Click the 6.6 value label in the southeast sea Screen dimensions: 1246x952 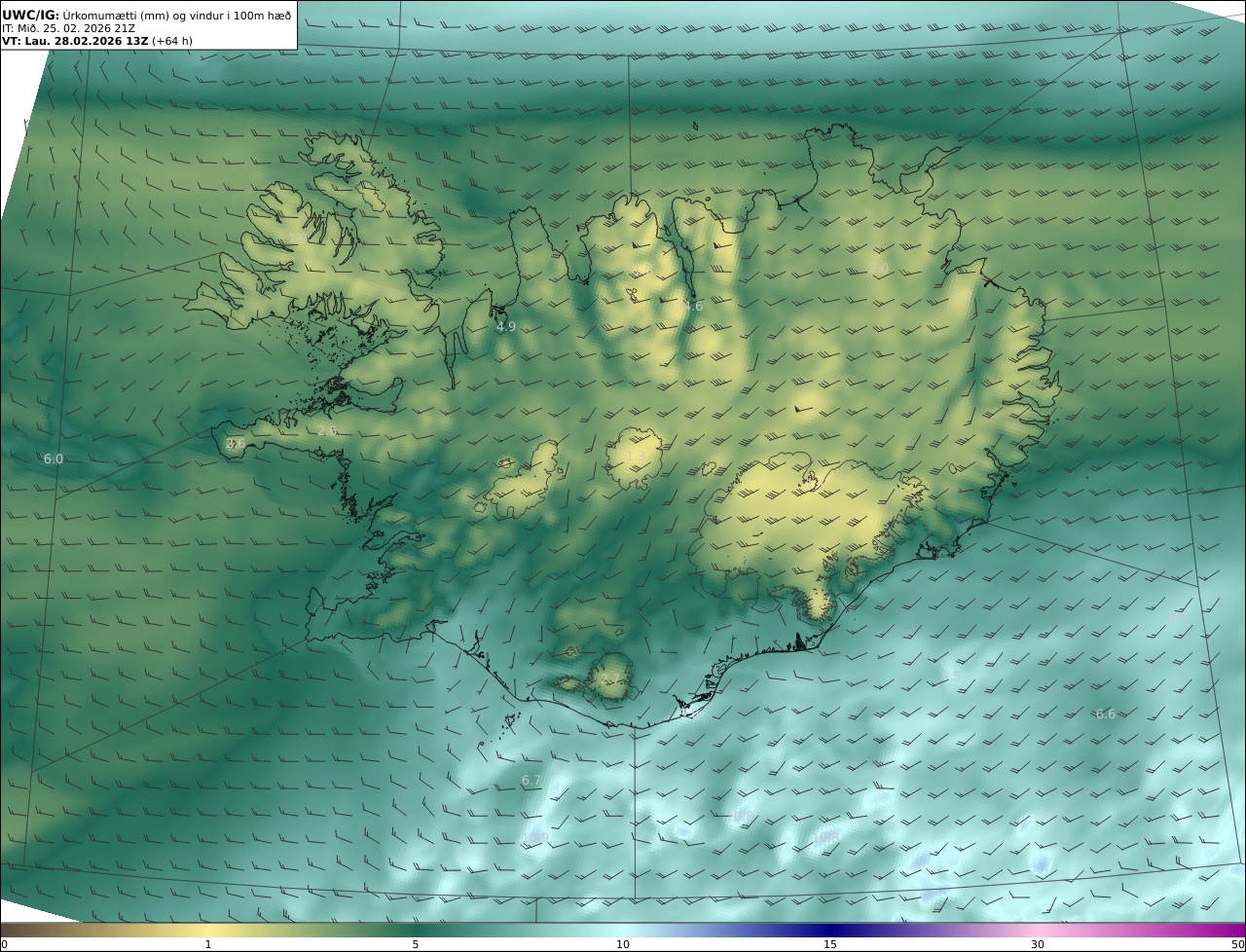1106,714
